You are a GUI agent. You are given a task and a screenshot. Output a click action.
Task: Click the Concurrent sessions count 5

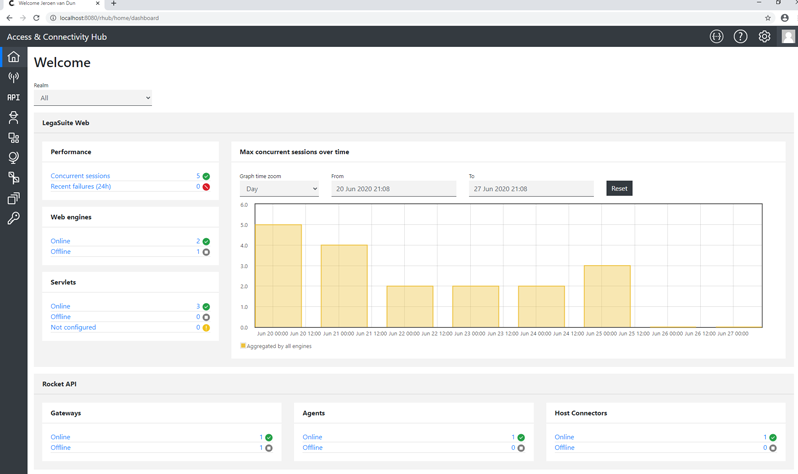(198, 176)
